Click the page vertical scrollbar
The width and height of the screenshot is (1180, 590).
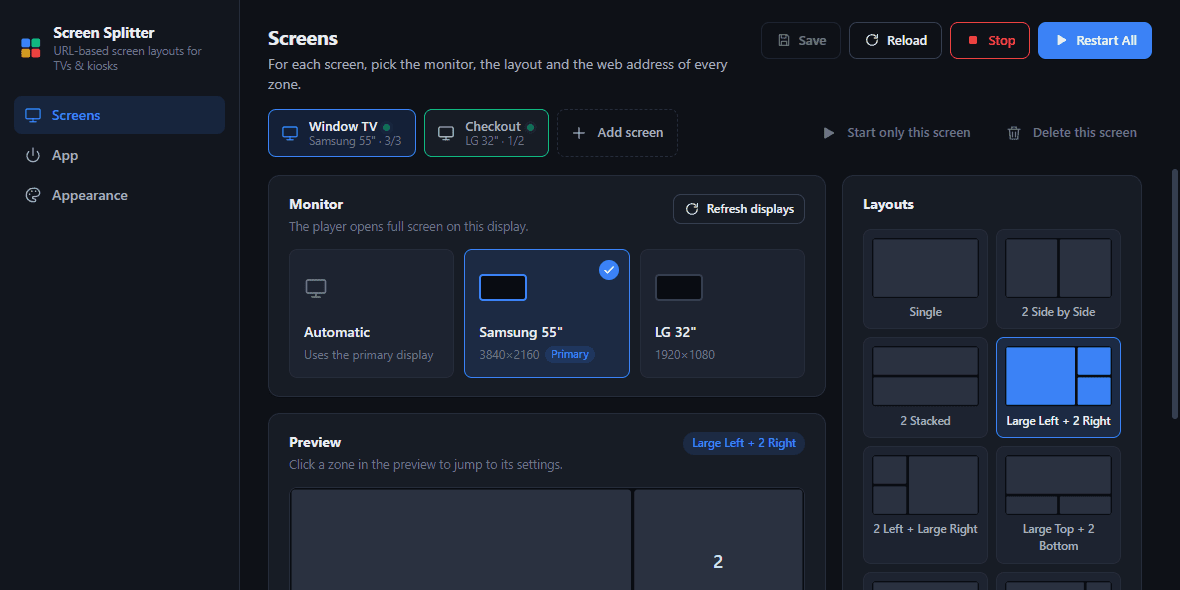pyautogui.click(x=1175, y=293)
